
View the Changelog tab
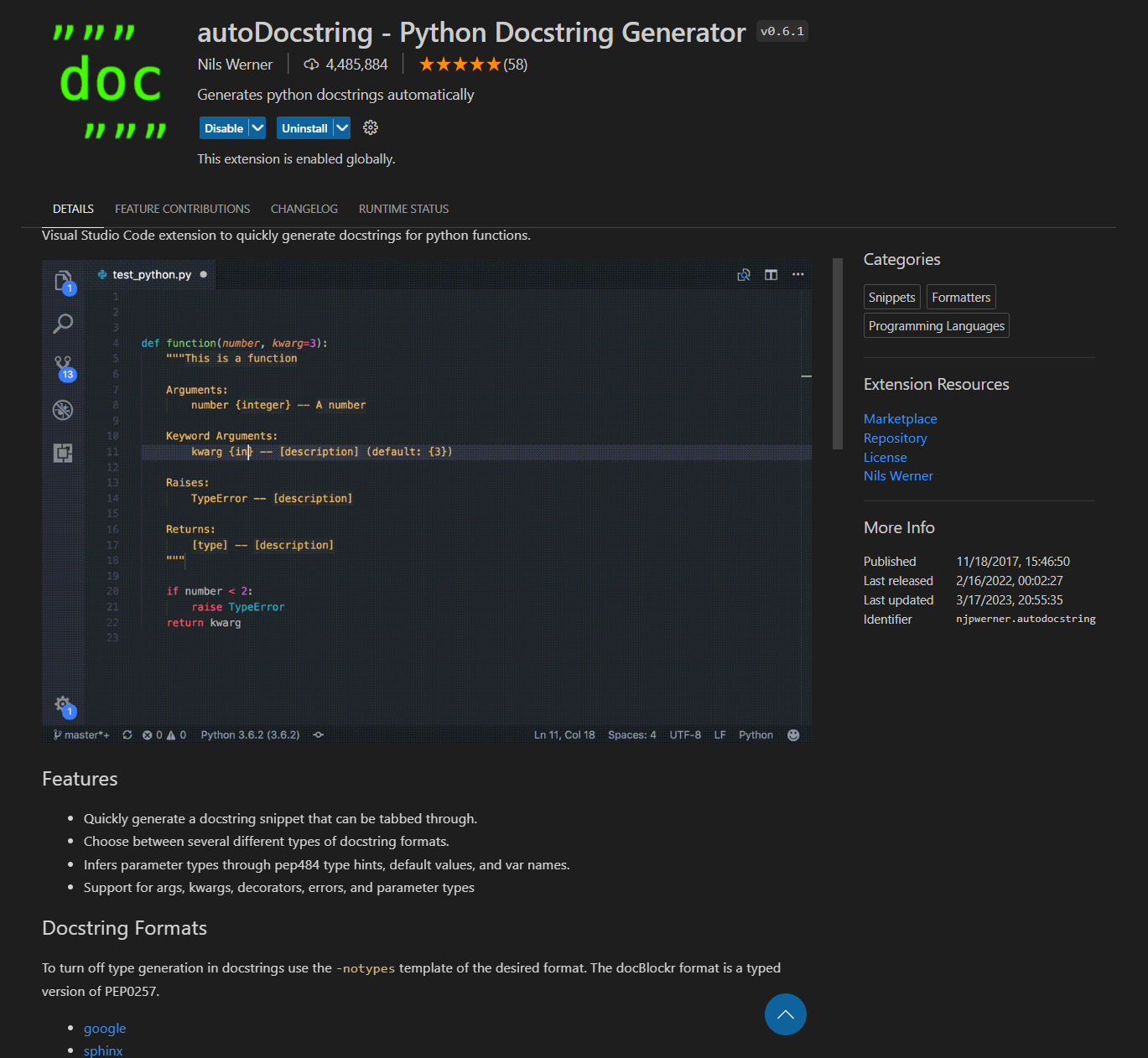304,209
